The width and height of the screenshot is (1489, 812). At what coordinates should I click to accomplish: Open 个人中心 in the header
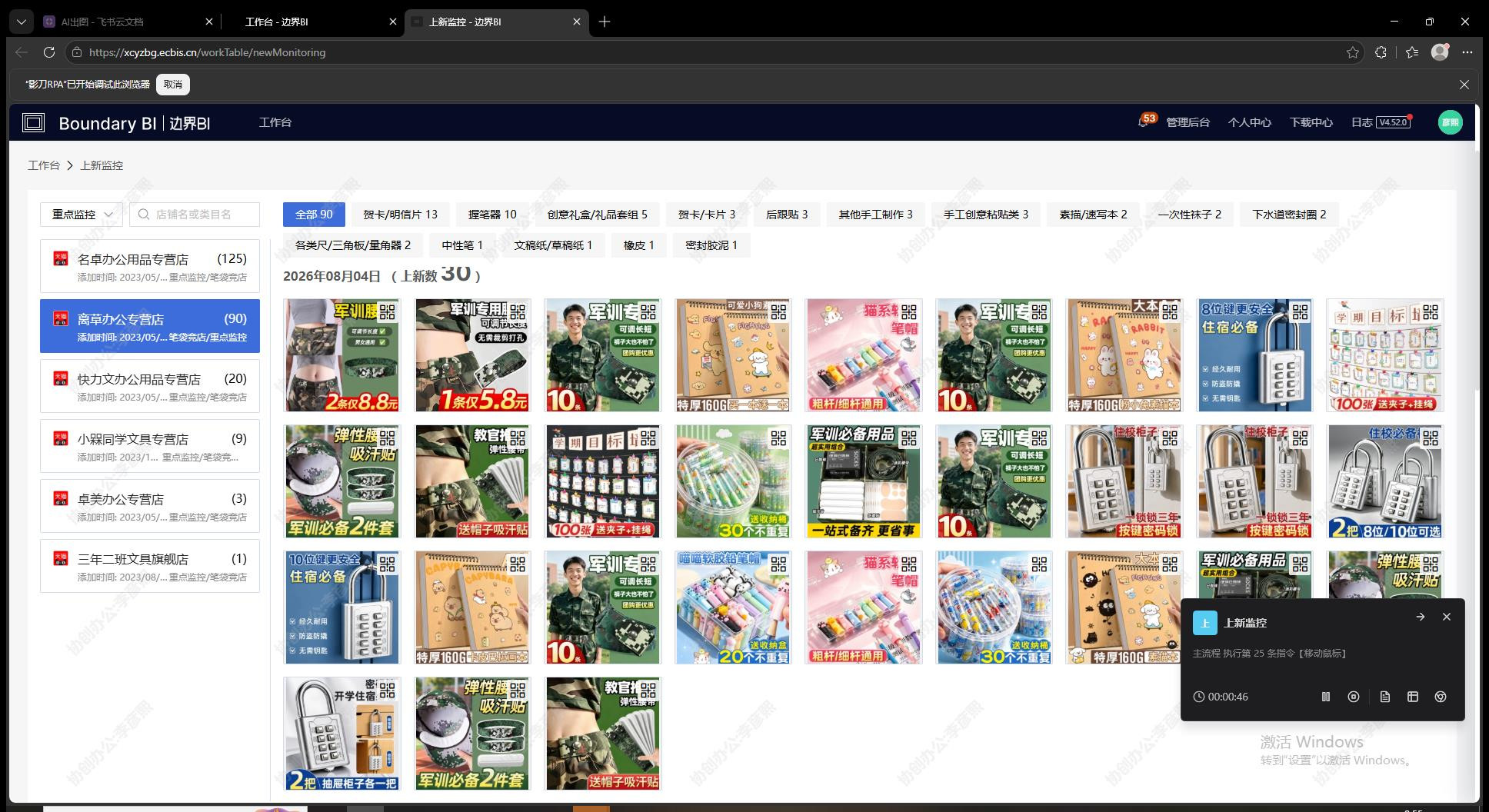(x=1249, y=122)
